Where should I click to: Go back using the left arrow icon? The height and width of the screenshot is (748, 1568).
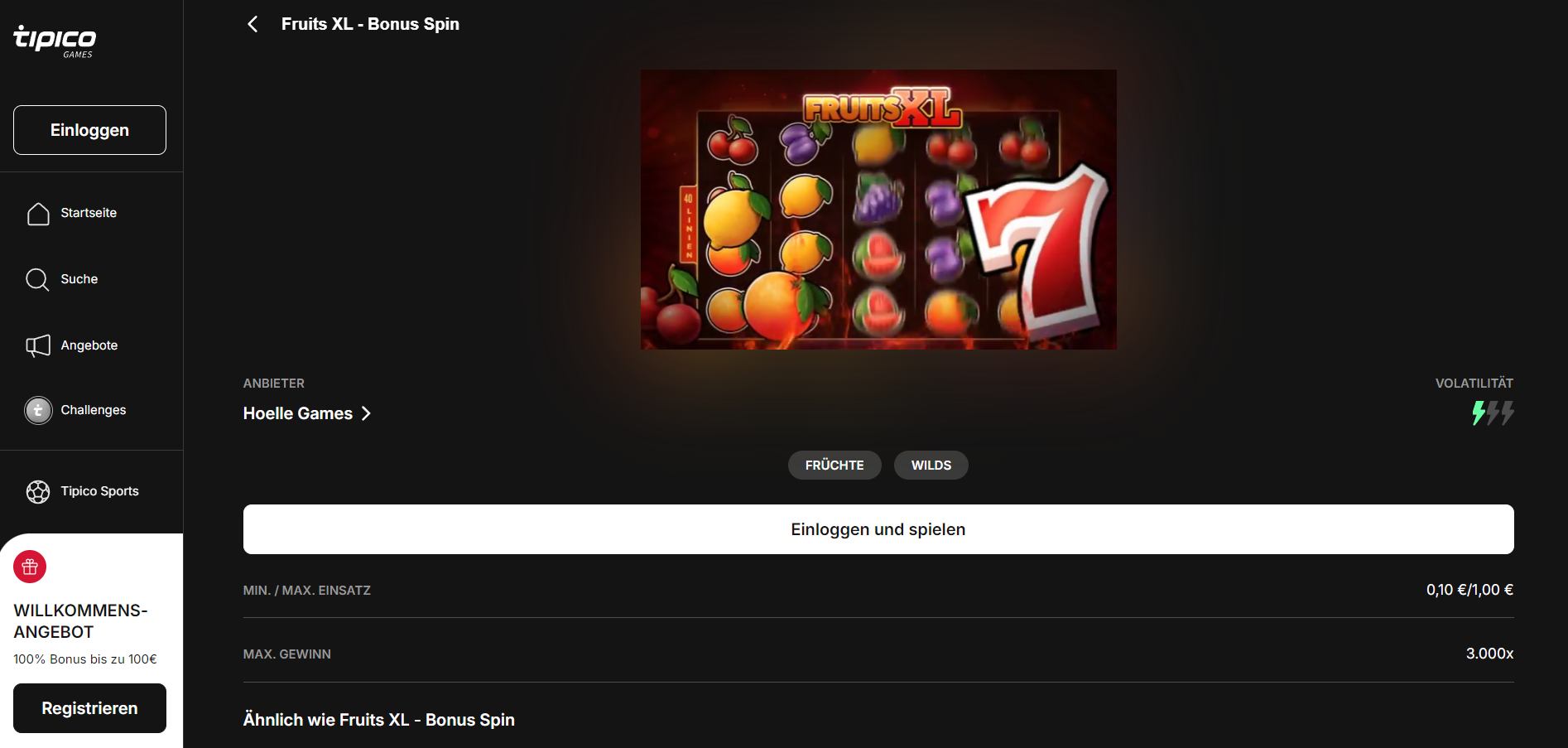click(x=253, y=24)
